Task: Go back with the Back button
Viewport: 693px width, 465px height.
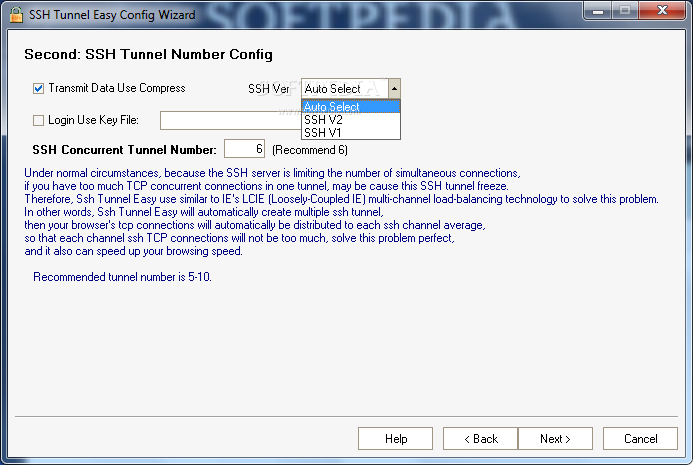Action: click(x=480, y=438)
